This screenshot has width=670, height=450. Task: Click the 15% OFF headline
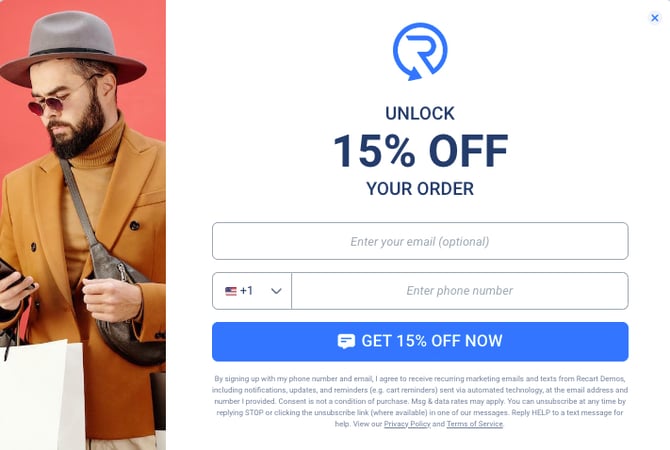[420, 150]
